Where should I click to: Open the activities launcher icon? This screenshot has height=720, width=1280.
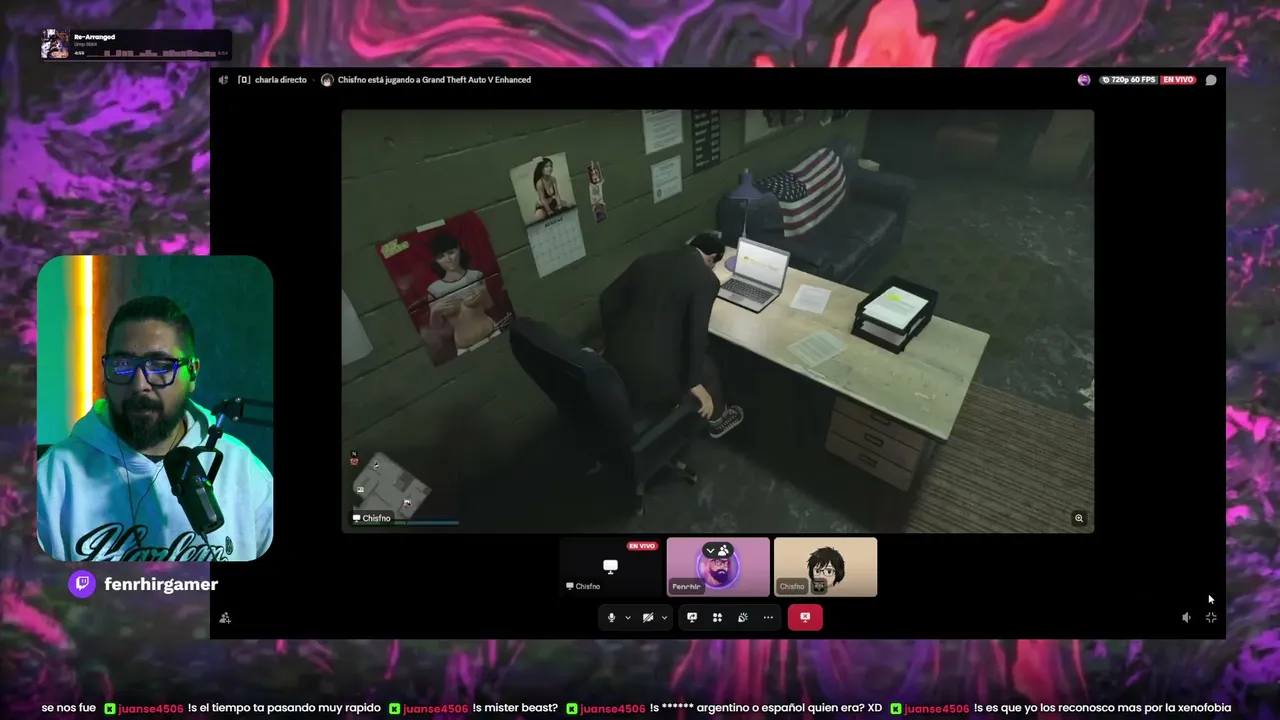717,618
